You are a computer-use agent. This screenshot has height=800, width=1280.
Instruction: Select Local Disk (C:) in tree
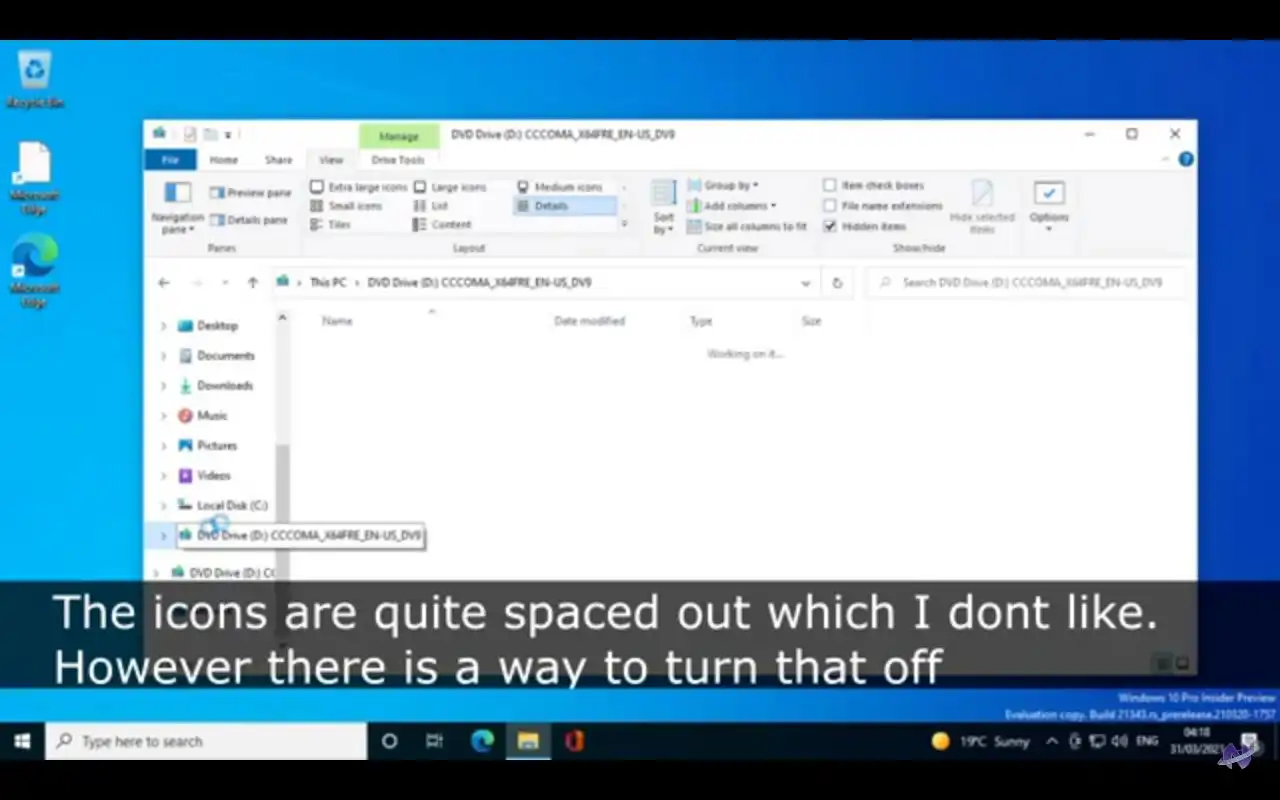(x=223, y=506)
